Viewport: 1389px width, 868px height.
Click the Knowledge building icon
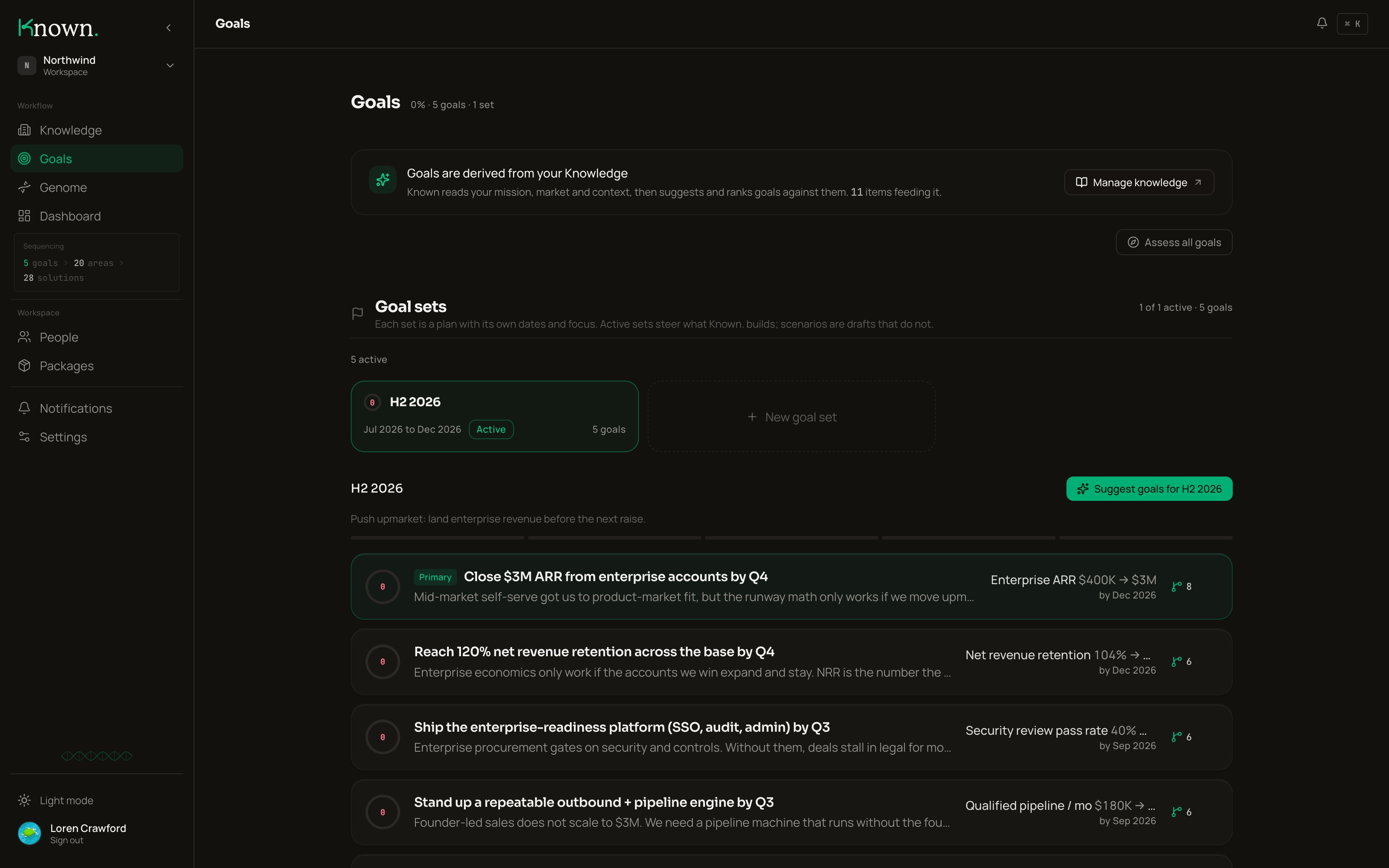pos(24,130)
